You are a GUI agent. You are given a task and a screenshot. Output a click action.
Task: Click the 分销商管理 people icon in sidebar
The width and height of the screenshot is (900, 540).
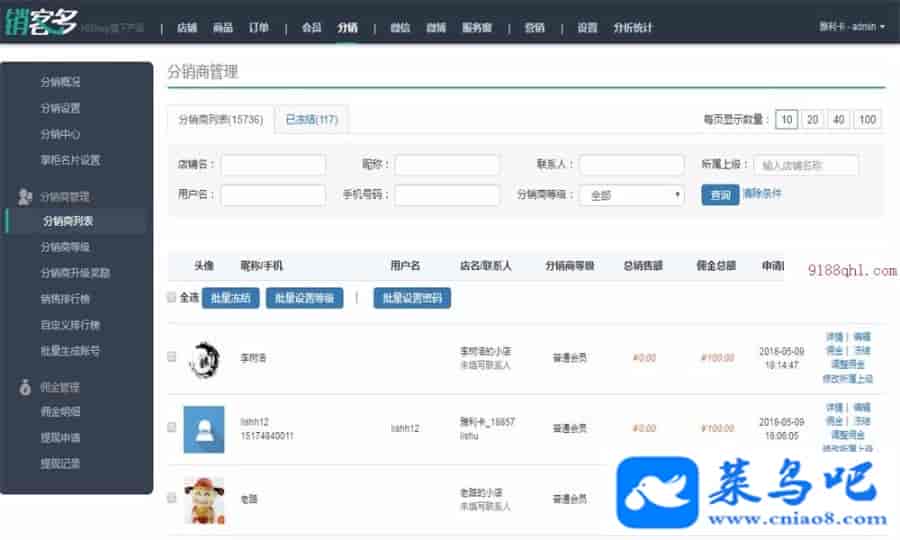[26, 197]
